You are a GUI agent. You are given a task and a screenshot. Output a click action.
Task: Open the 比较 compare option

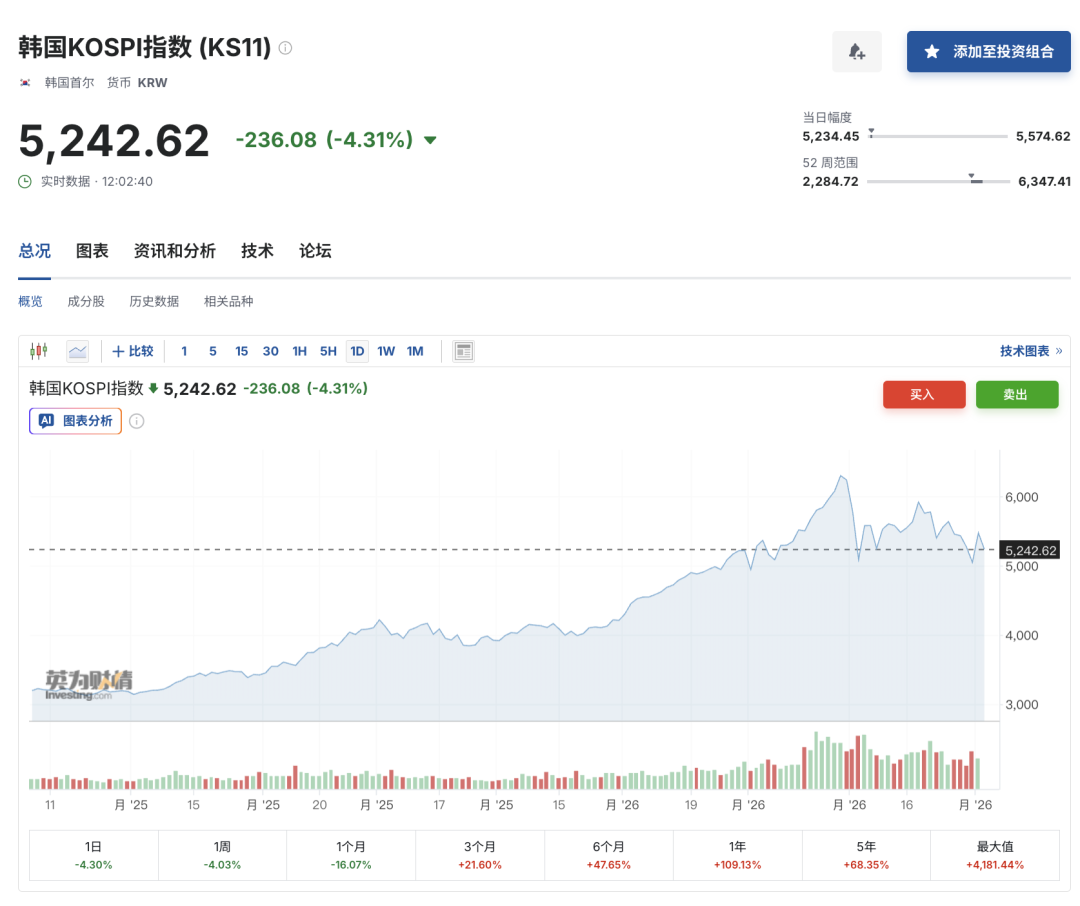[x=133, y=351]
